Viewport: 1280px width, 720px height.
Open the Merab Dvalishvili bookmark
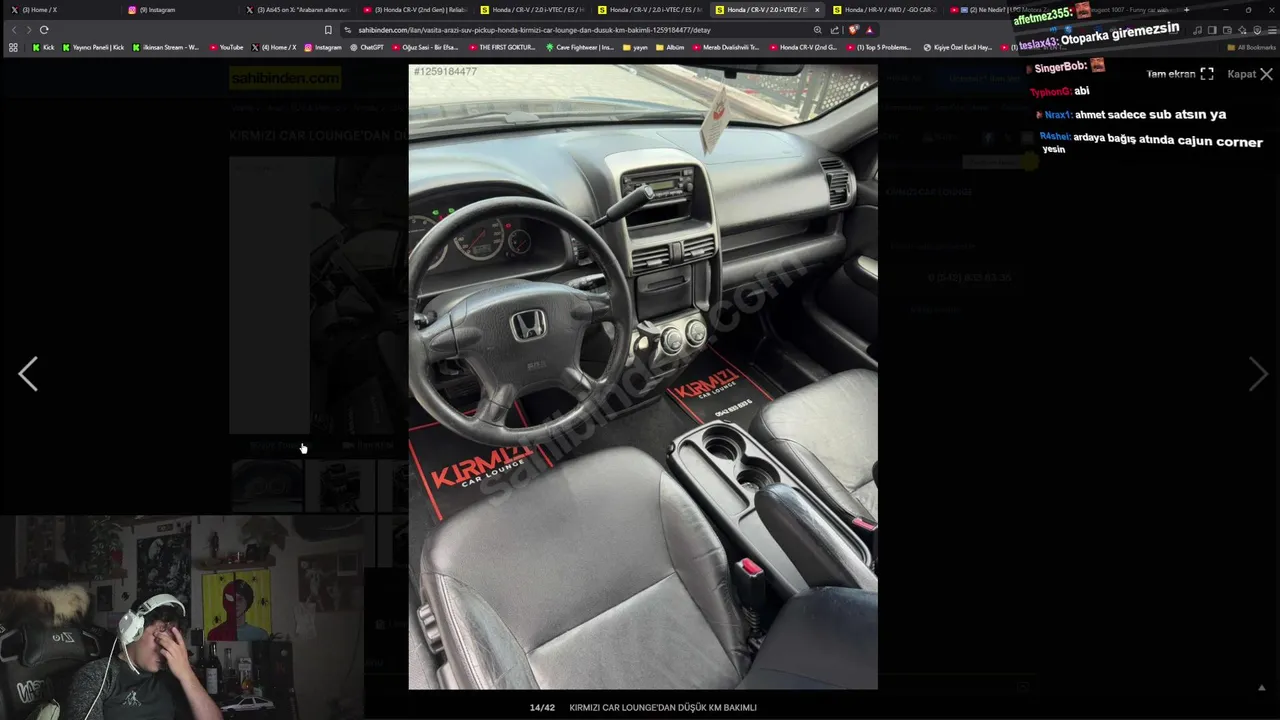point(725,47)
